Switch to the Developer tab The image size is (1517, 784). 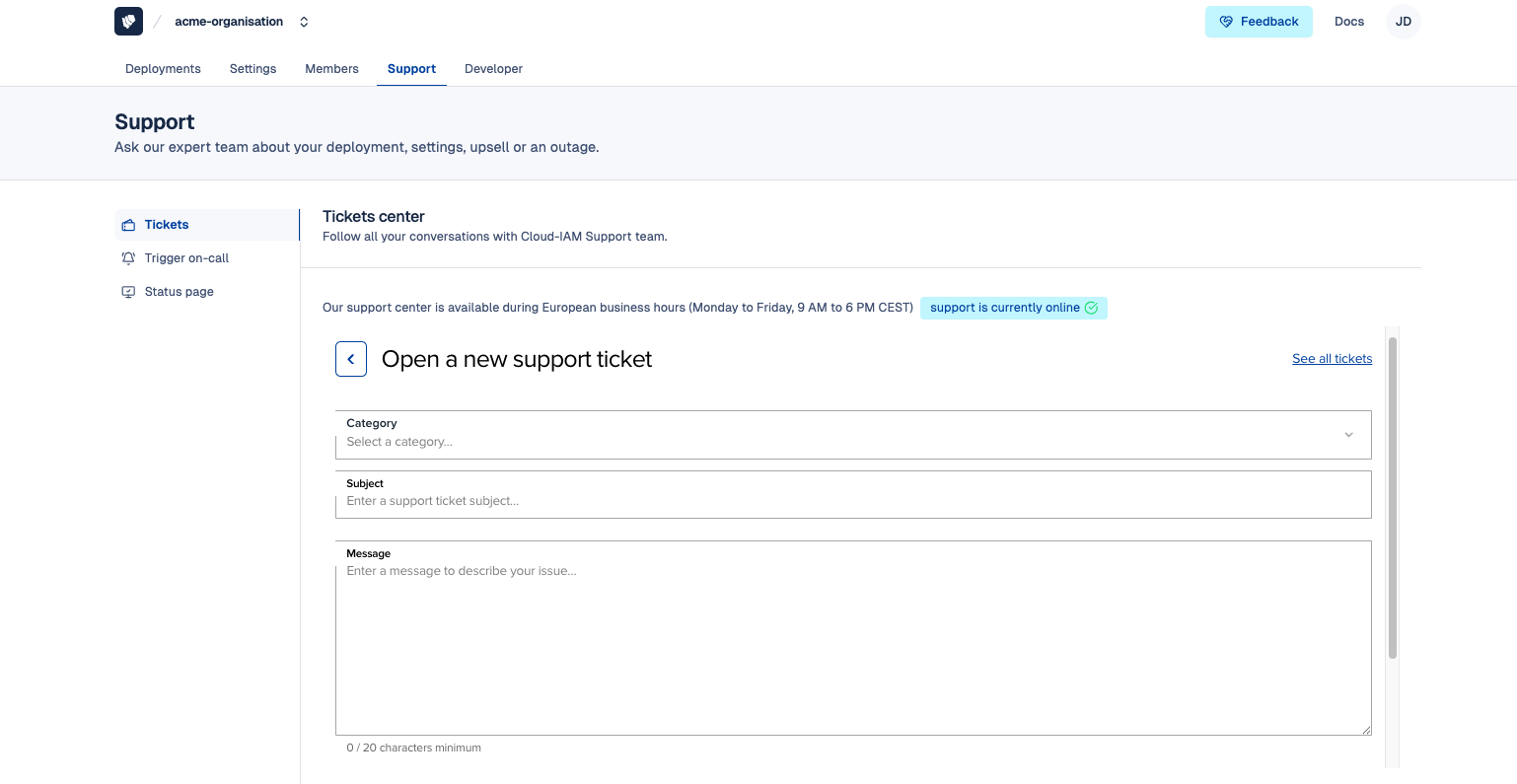[493, 69]
